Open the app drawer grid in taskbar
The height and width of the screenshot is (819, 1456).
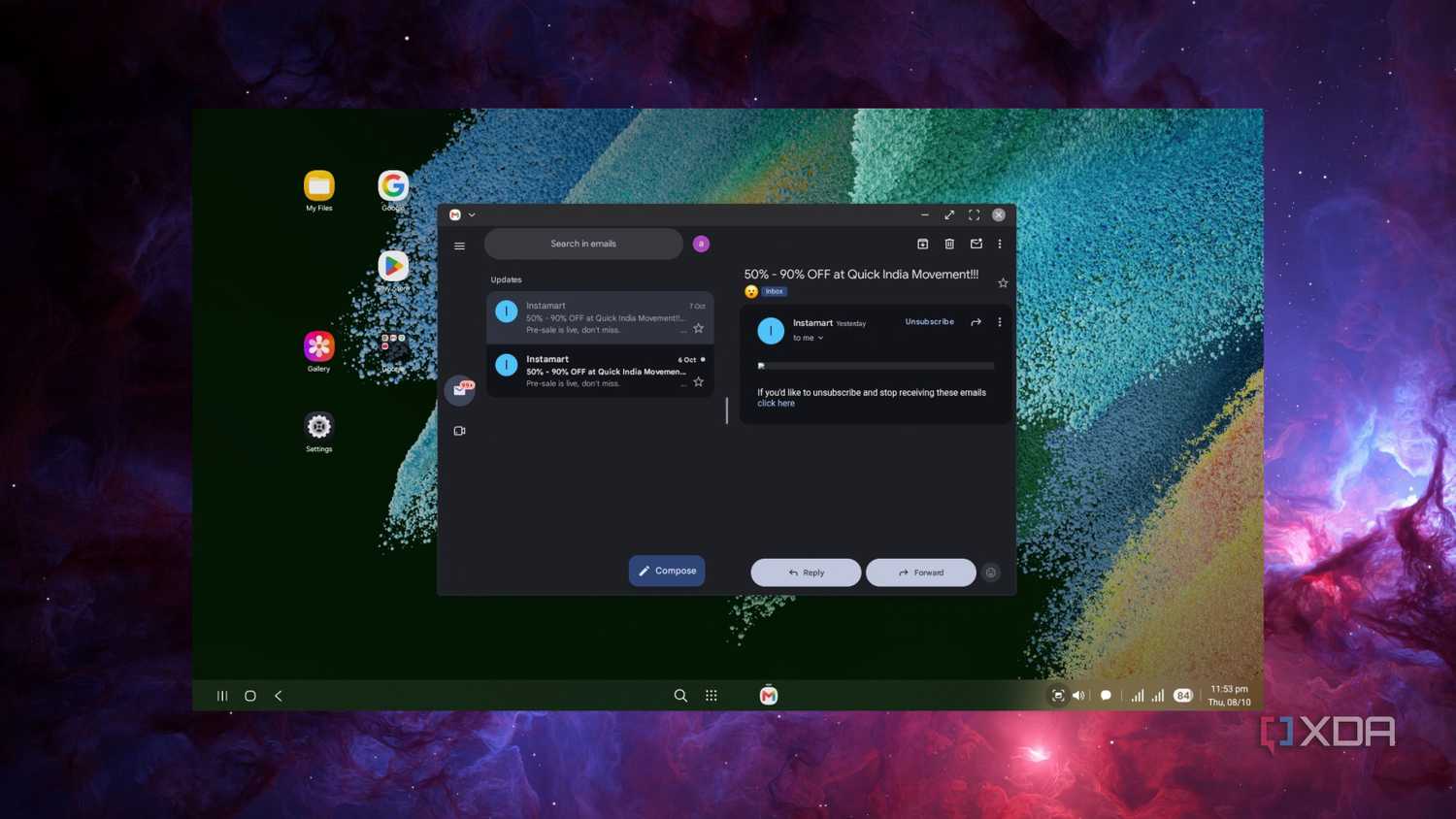coord(711,696)
